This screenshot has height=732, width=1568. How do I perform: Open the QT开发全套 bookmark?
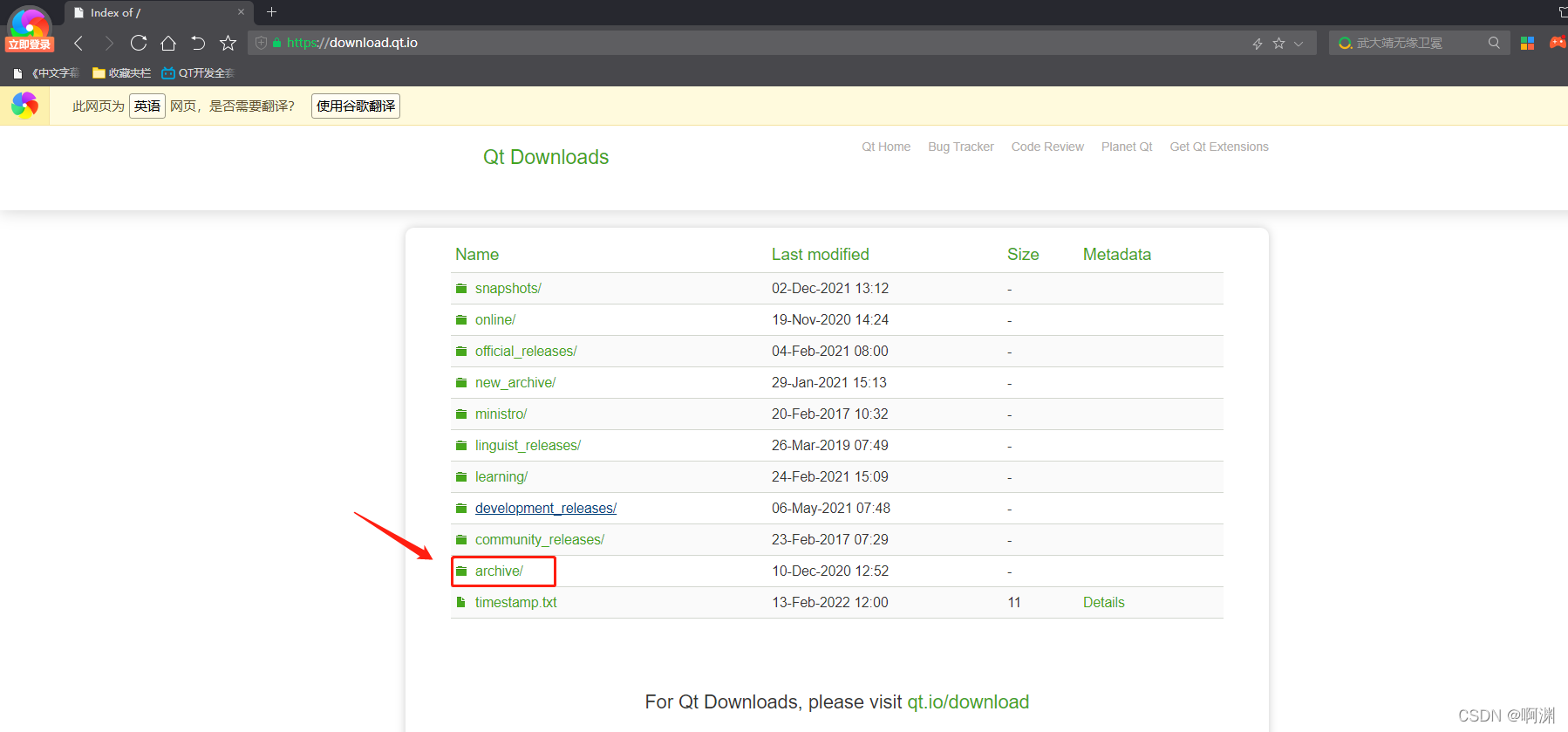(x=198, y=73)
